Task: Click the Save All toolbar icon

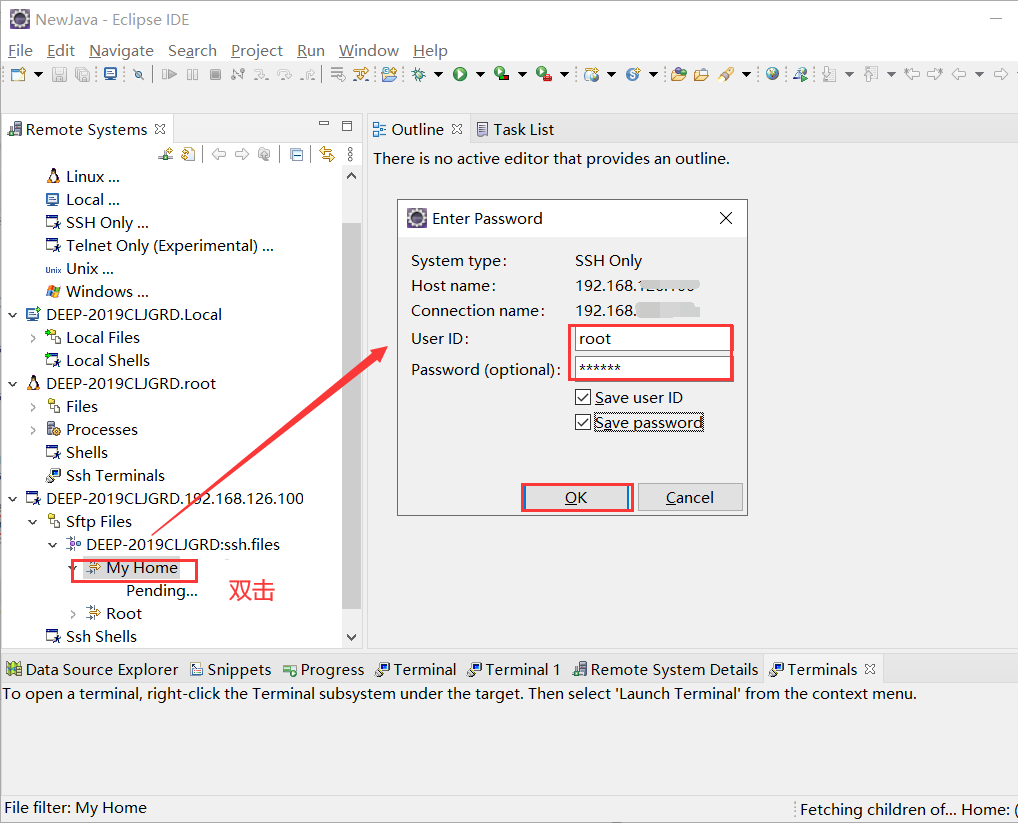Action: click(82, 75)
